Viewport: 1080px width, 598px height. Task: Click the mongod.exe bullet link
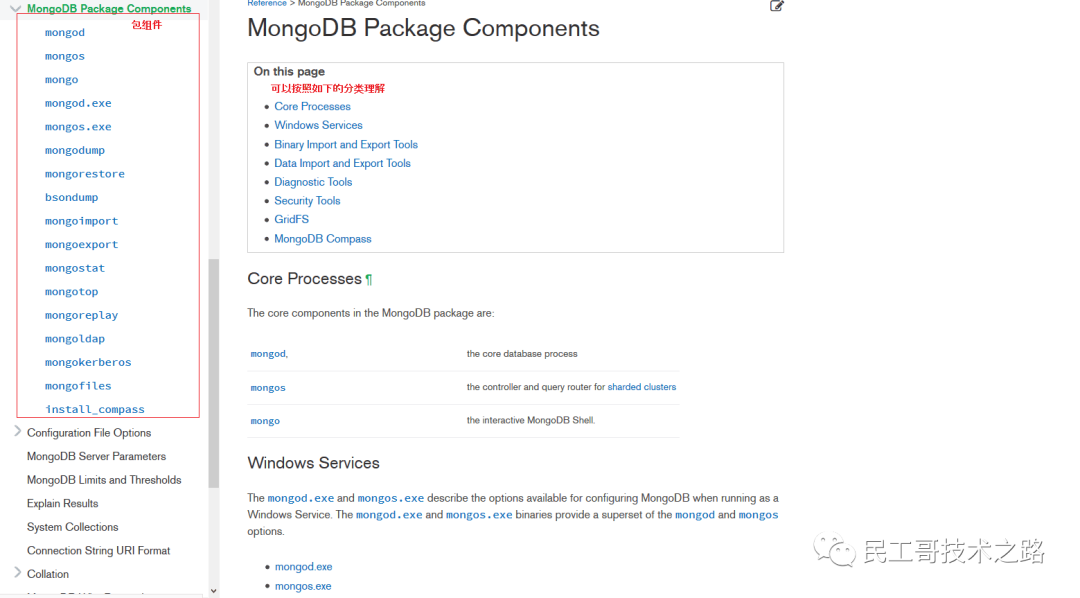[x=303, y=567]
